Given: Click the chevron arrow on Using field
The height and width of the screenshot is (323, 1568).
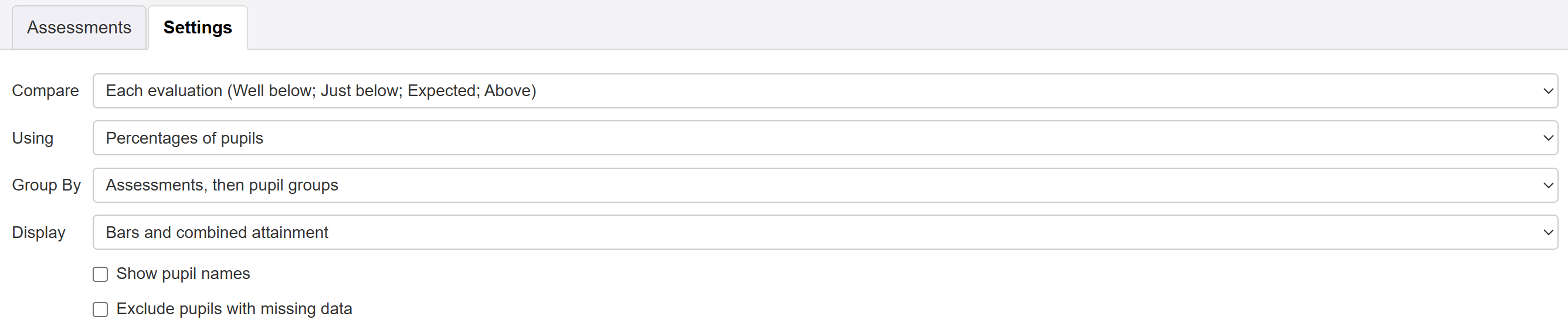Looking at the screenshot, I should click(1548, 138).
